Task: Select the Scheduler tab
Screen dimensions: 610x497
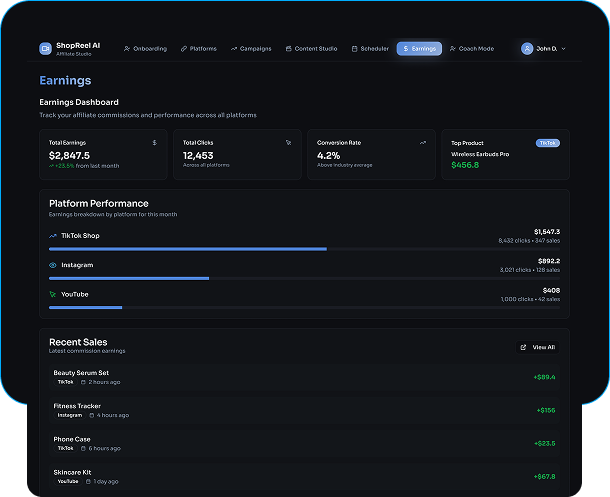Action: [369, 48]
